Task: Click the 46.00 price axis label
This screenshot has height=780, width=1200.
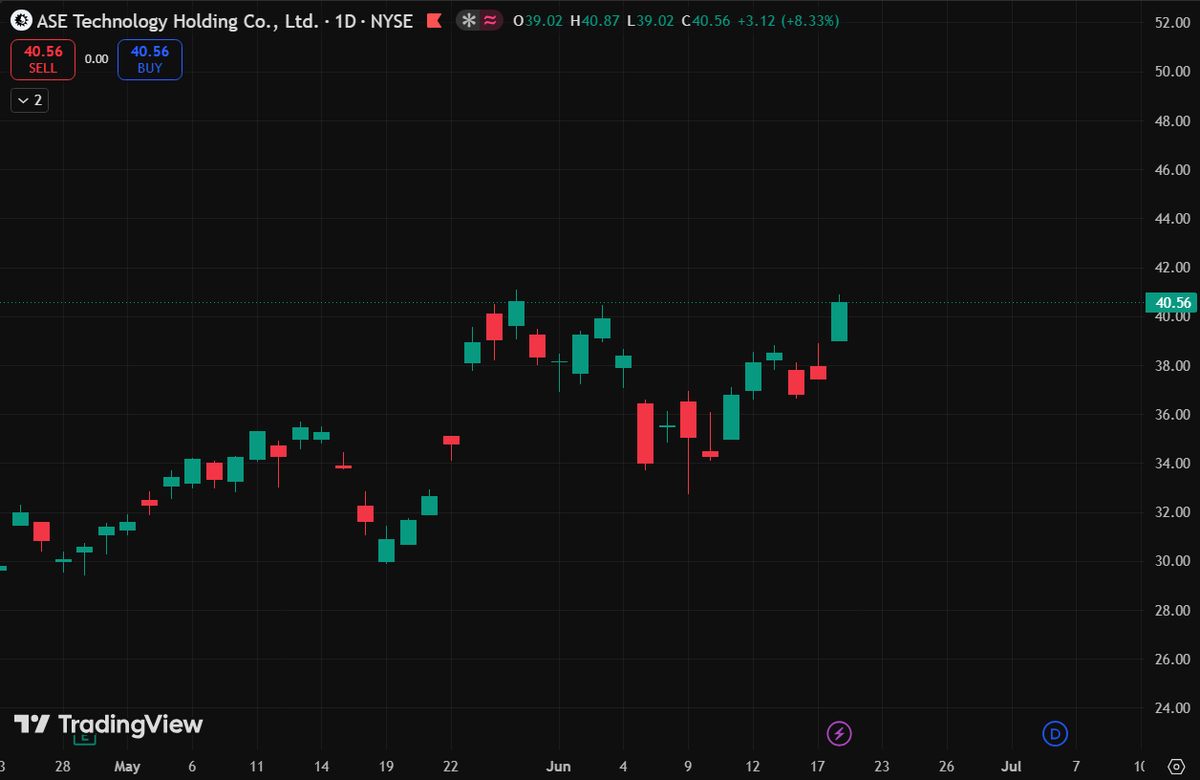Action: click(x=1171, y=170)
